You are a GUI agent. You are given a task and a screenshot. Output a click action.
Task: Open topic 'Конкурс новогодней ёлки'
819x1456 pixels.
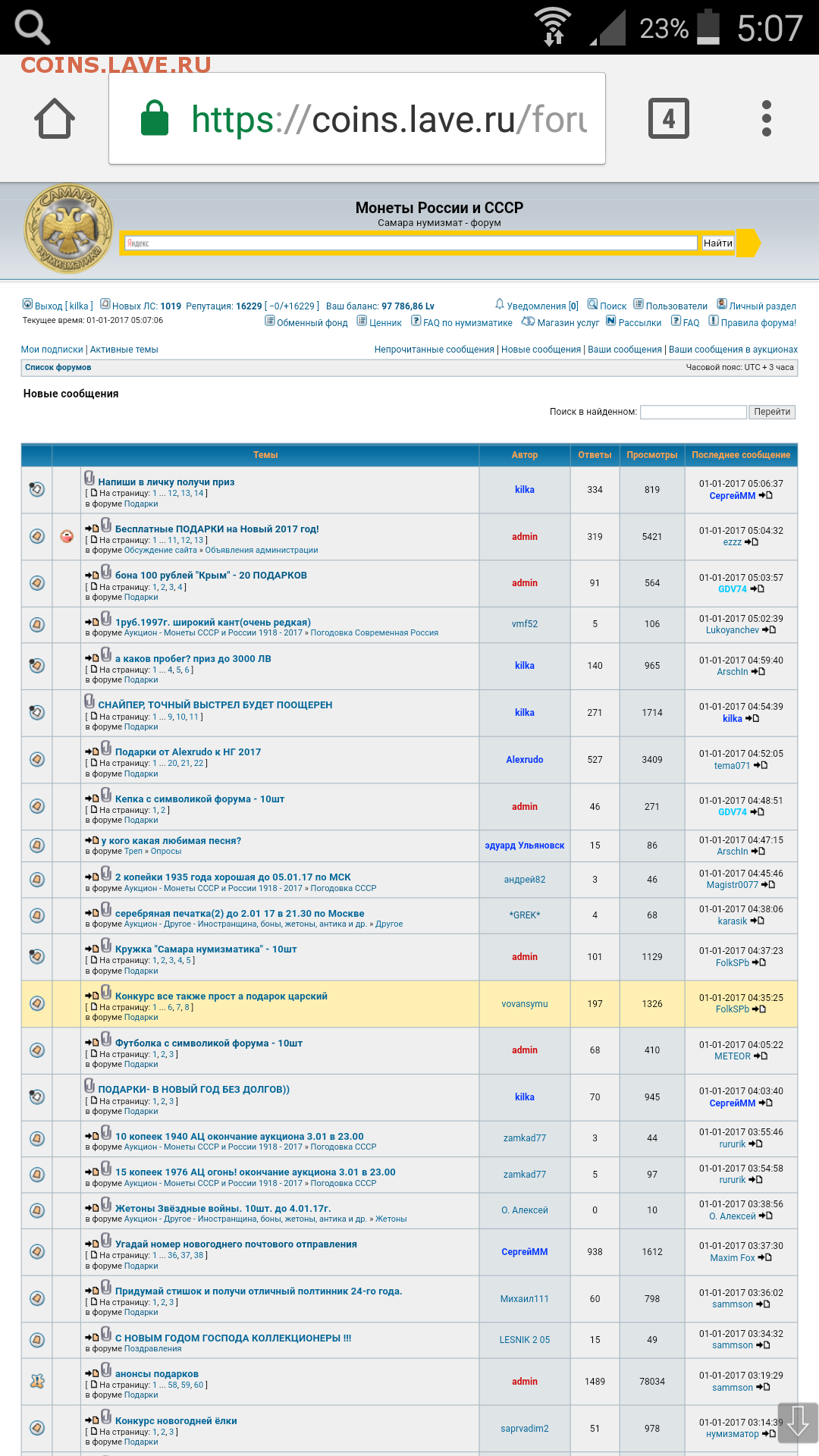point(176,1421)
